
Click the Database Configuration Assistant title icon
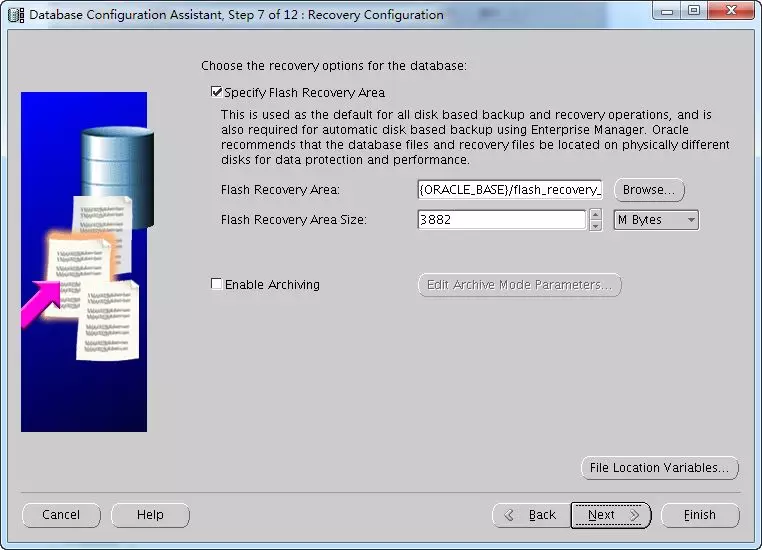(16, 15)
